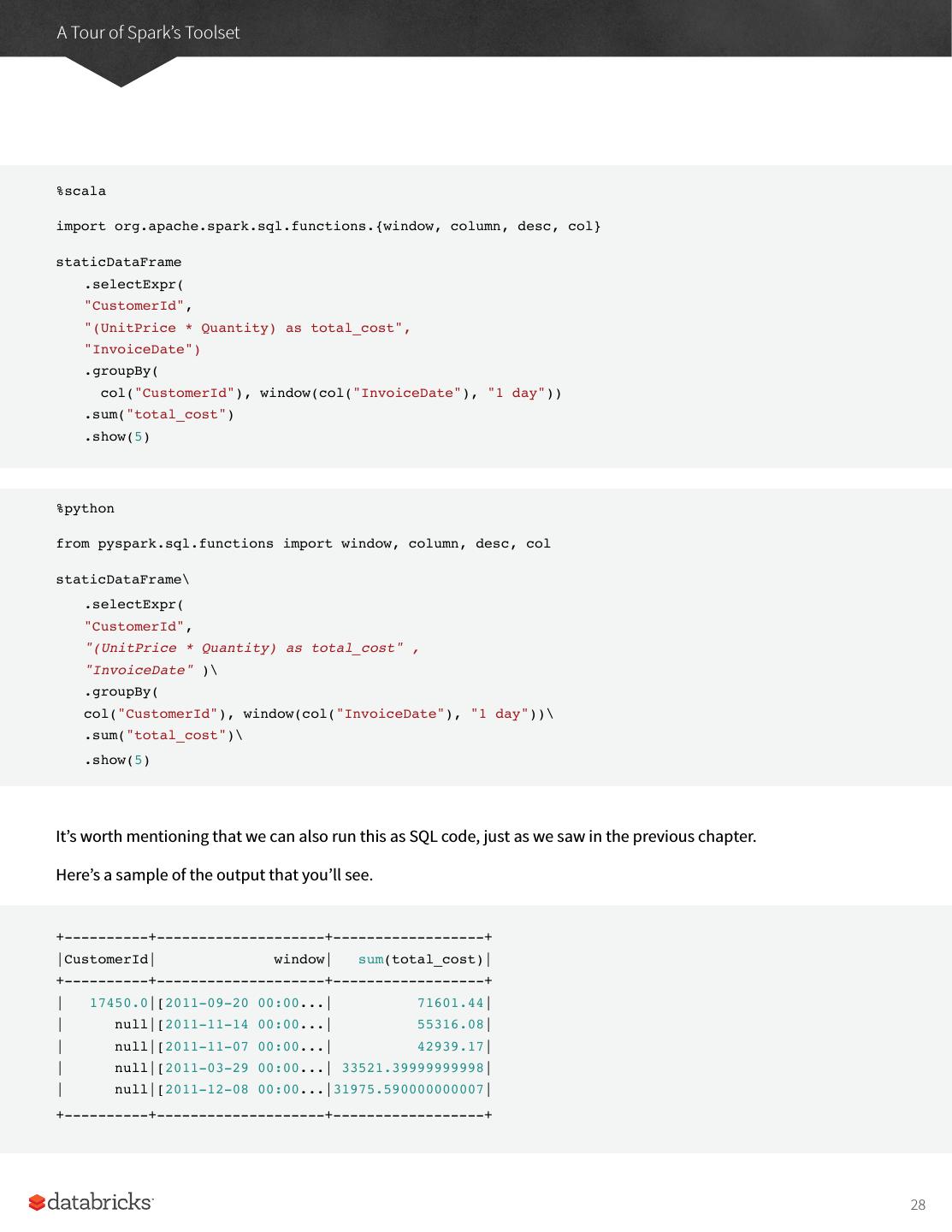
Task: Click page number 28 in the footer
Action: (x=917, y=1205)
